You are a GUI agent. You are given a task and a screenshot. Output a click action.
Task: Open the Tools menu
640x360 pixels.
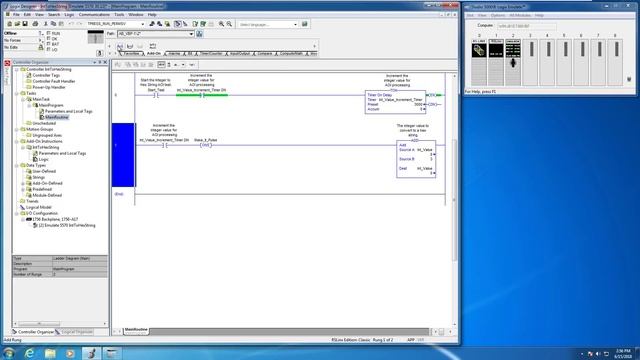pyautogui.click(x=119, y=15)
